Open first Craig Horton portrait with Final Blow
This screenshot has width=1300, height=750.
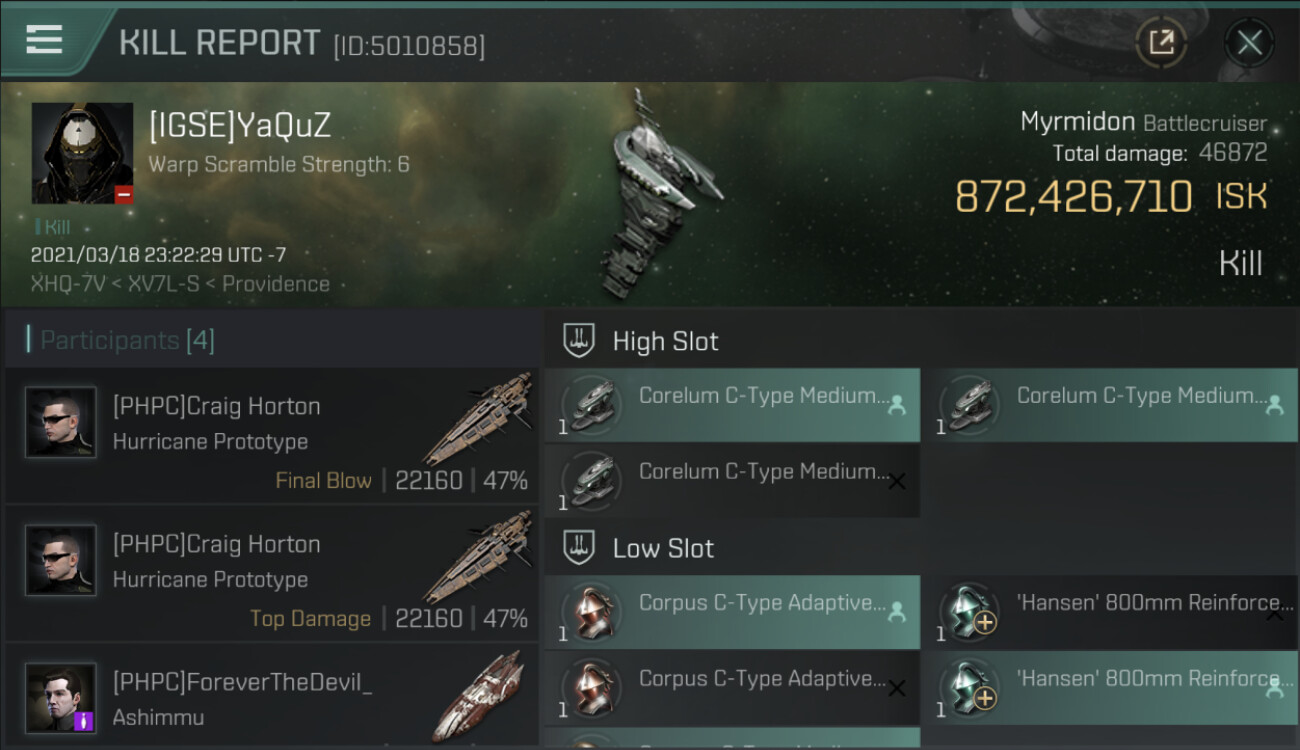click(x=61, y=423)
